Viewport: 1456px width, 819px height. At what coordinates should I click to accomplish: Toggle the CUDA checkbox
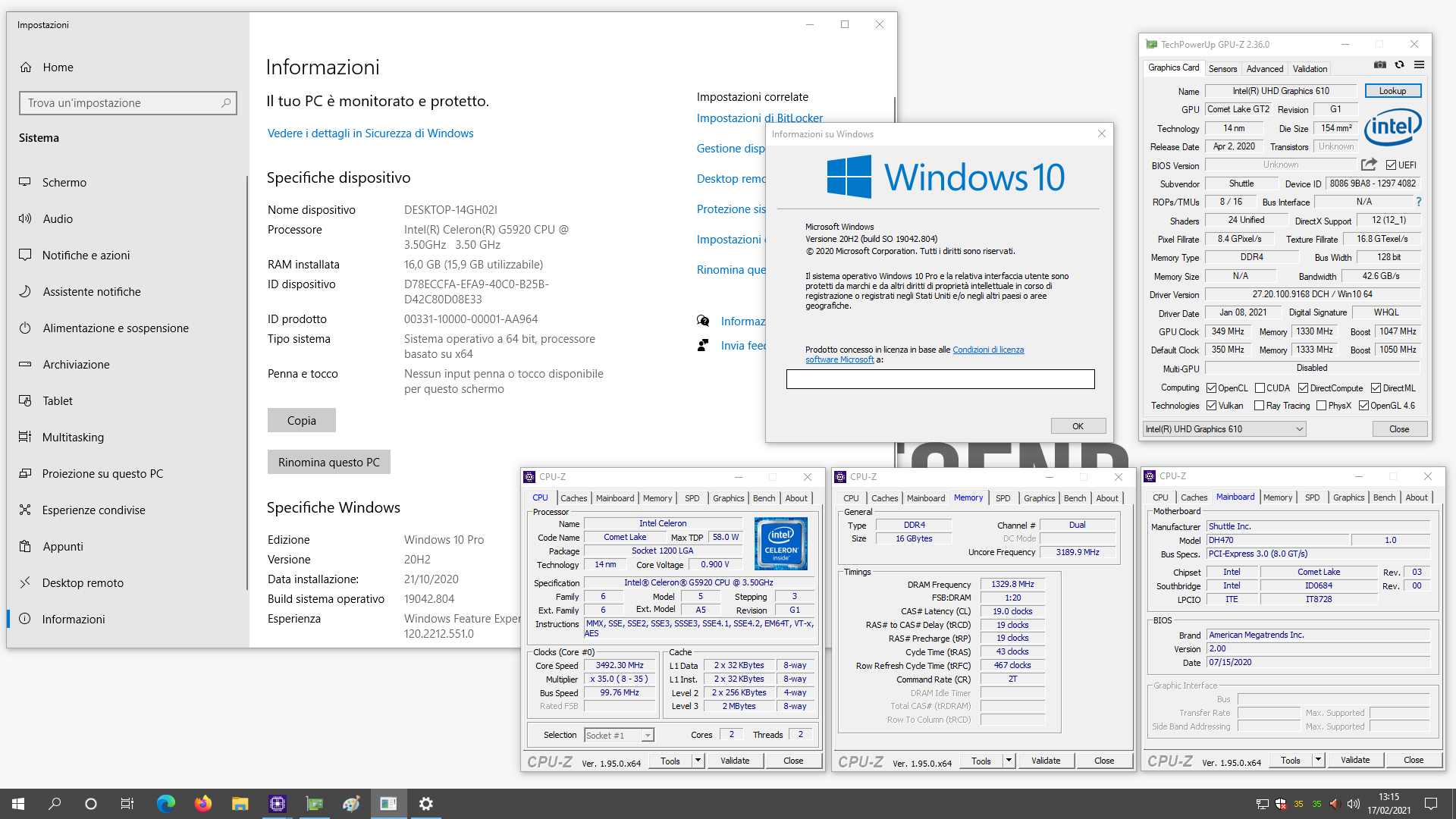pyautogui.click(x=1260, y=388)
